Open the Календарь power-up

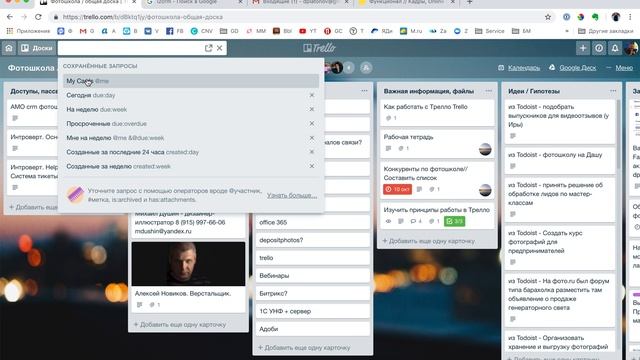coord(519,68)
